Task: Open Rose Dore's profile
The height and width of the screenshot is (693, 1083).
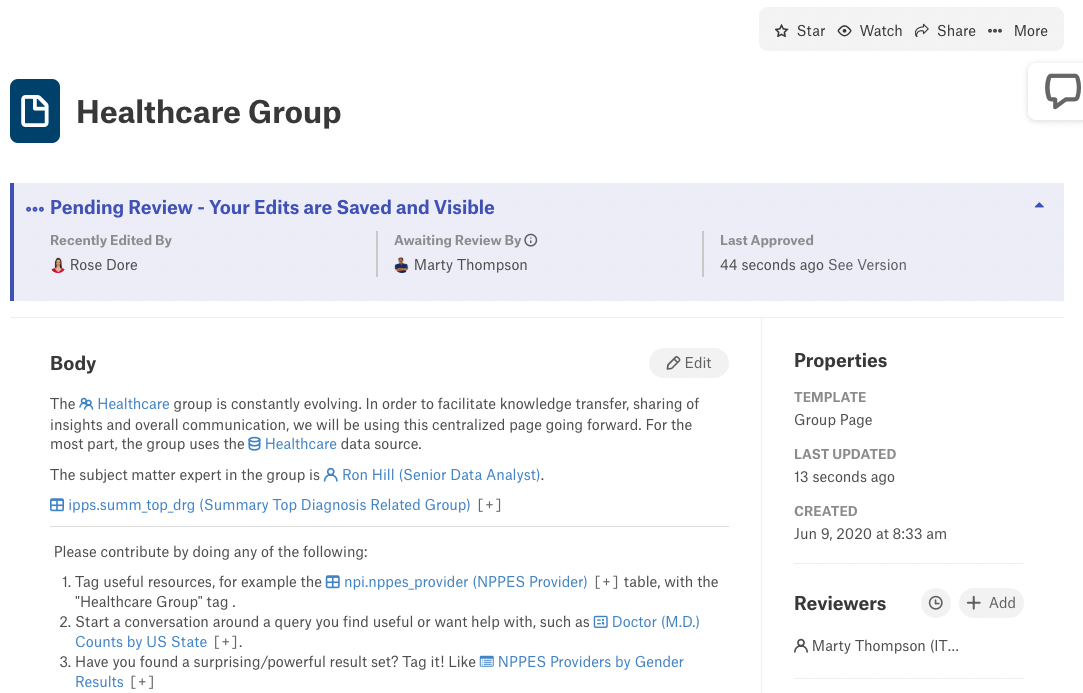Action: [x=104, y=265]
